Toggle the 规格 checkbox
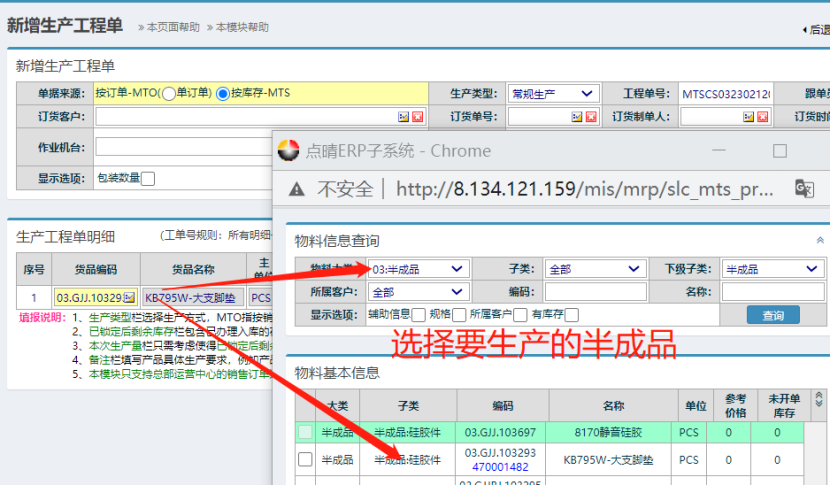831x485 pixels. 459,315
